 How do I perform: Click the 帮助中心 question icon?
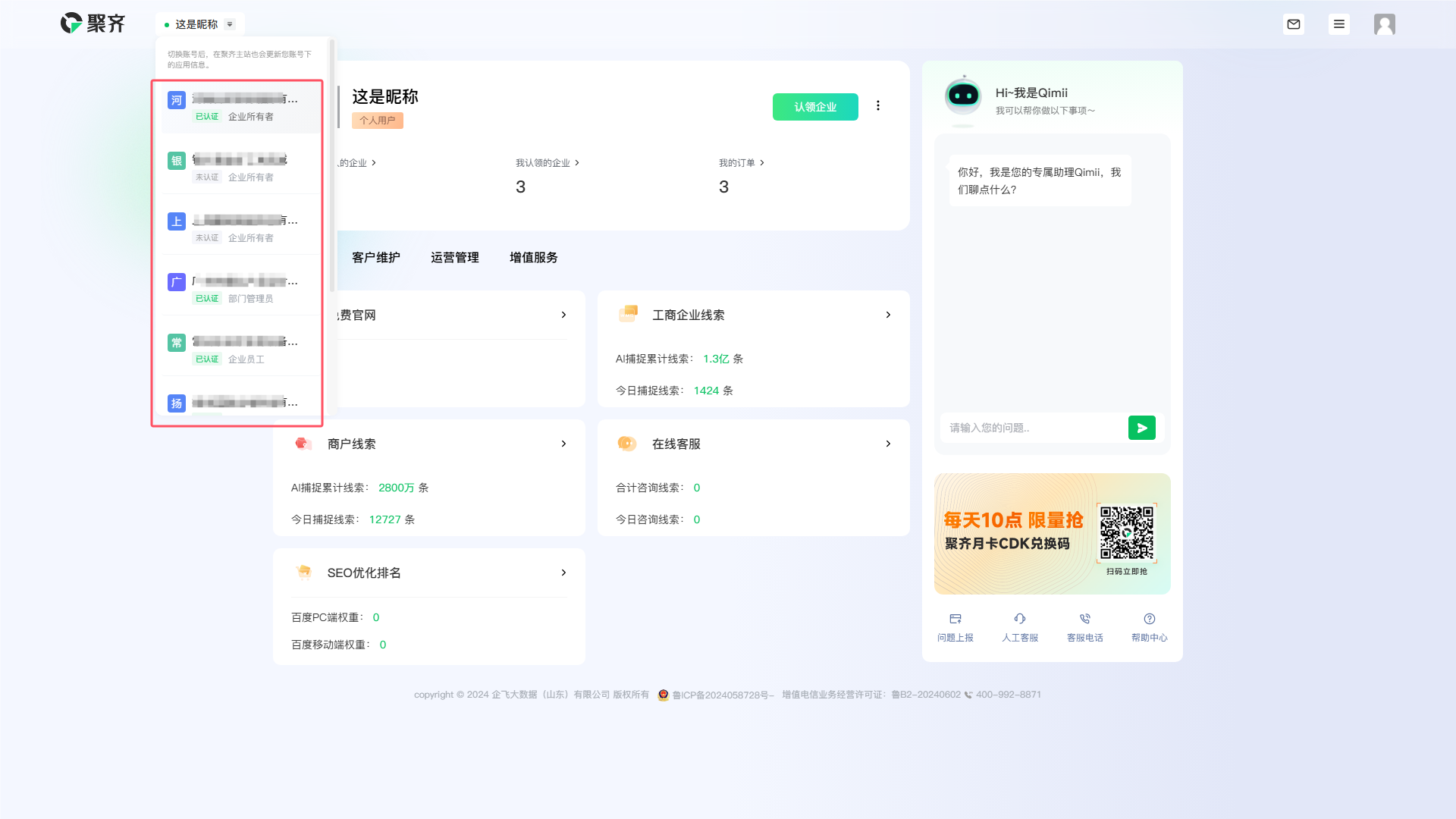(1150, 619)
